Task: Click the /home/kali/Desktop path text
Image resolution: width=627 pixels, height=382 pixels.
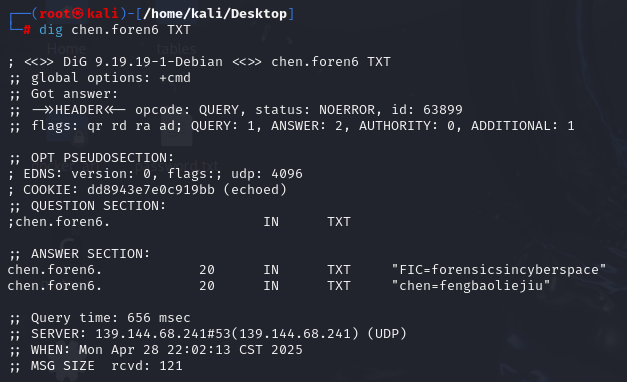Action: click(215, 14)
